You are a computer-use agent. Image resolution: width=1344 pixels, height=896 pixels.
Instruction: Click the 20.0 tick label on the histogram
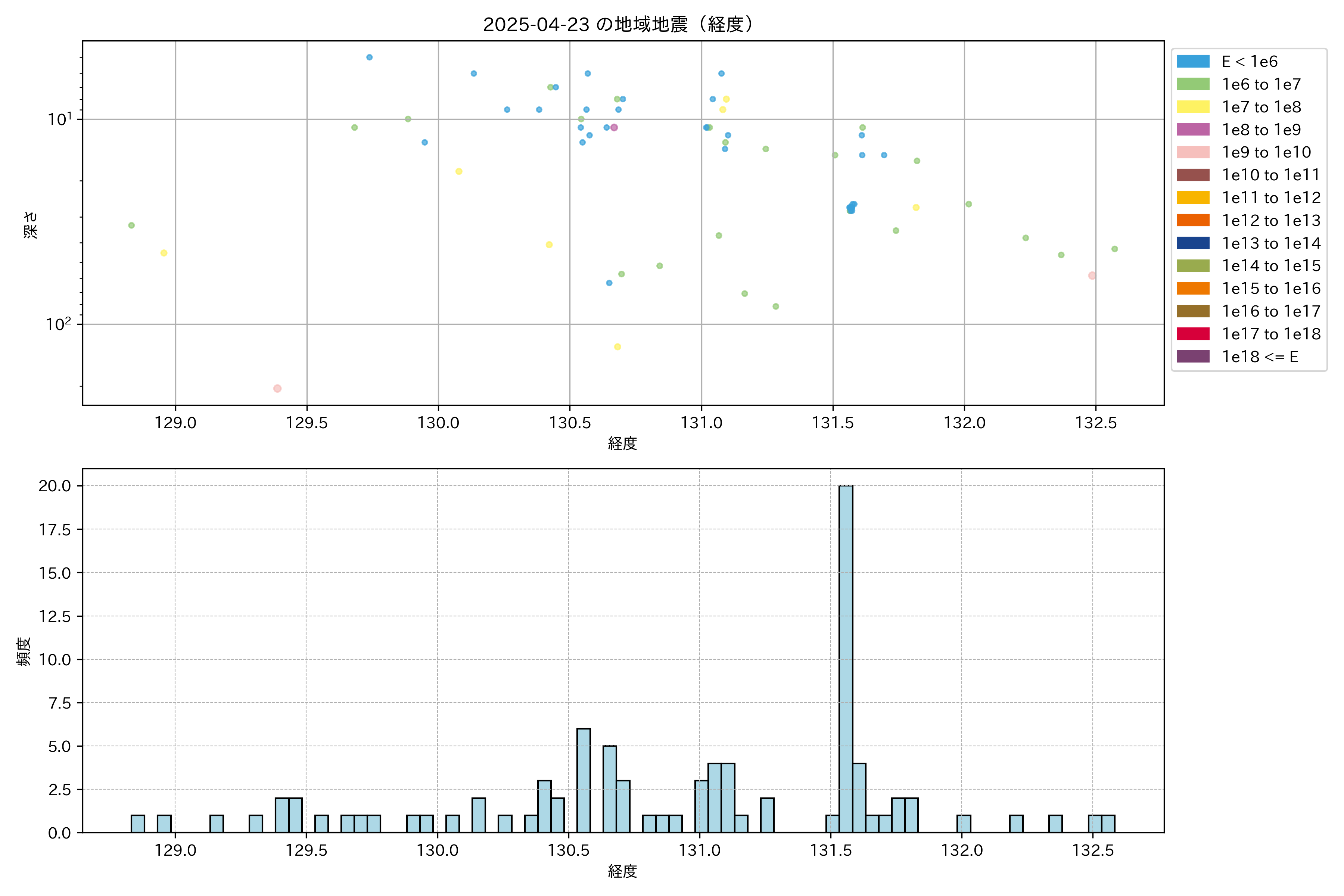[55, 486]
